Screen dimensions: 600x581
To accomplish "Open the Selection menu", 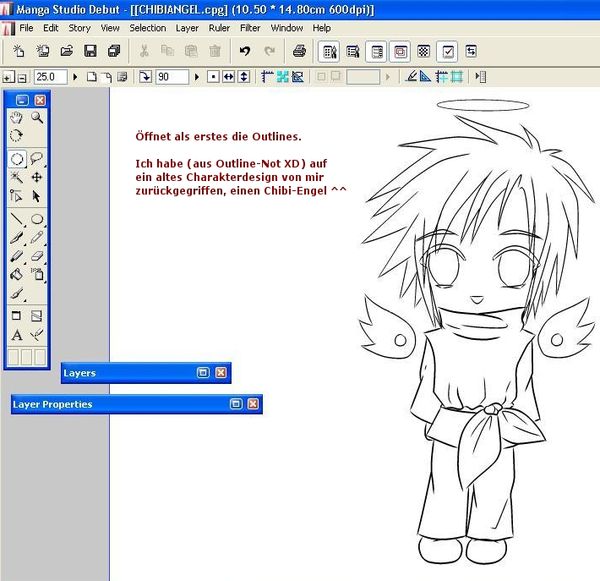I will click(x=148, y=28).
